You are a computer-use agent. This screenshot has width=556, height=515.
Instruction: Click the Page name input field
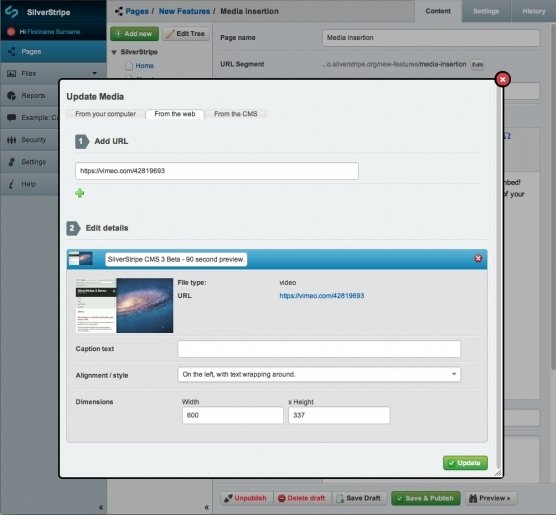pos(431,38)
